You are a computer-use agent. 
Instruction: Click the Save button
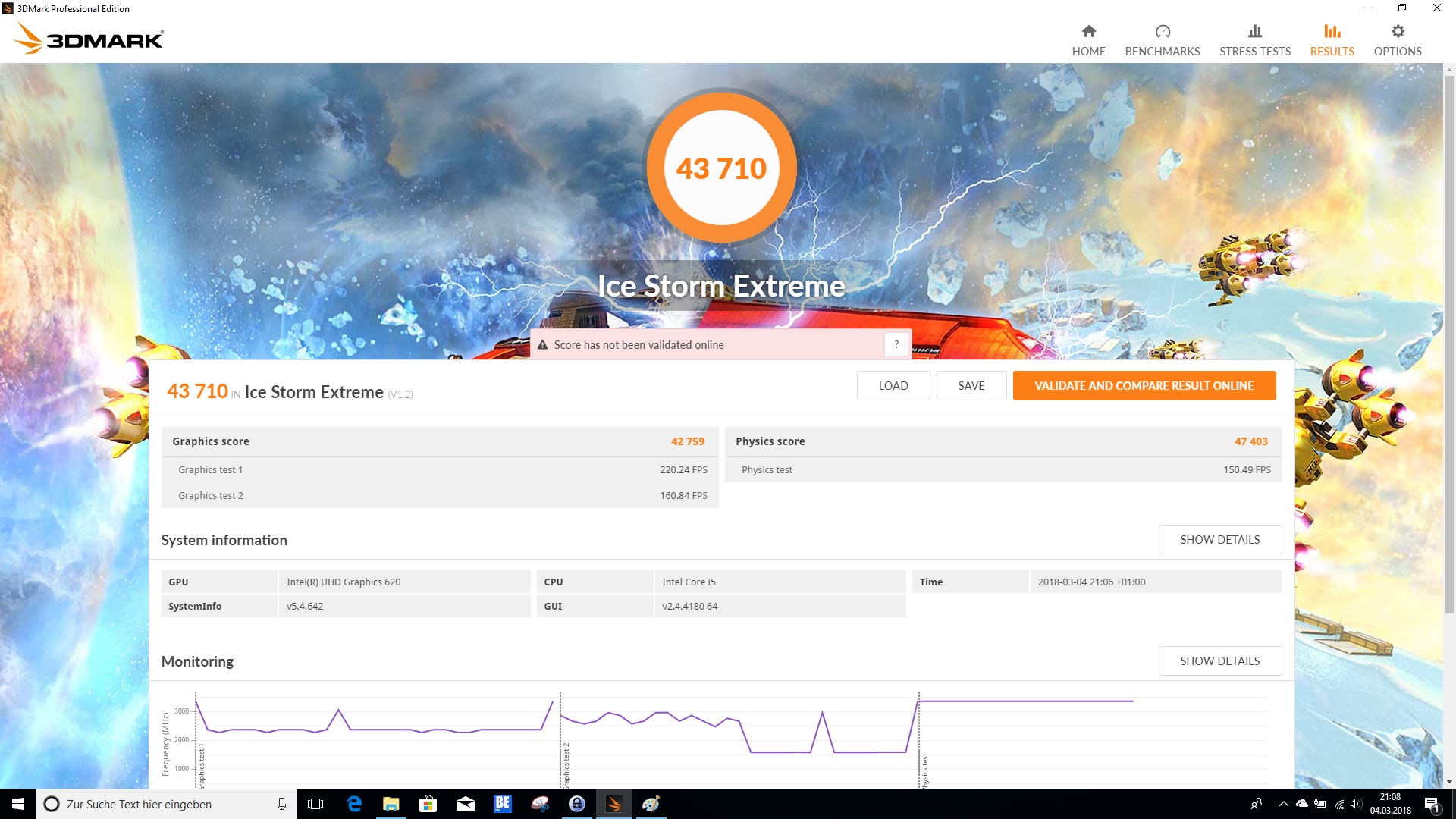tap(971, 385)
